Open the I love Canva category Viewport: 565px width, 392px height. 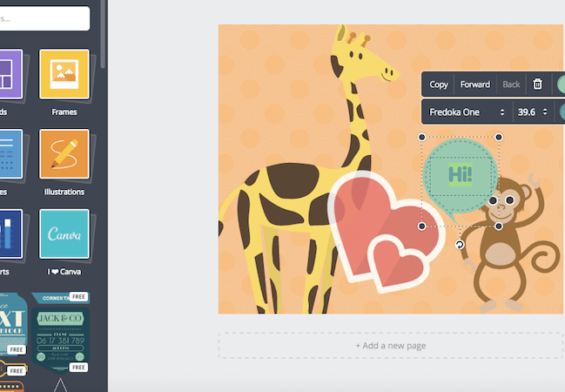point(64,234)
